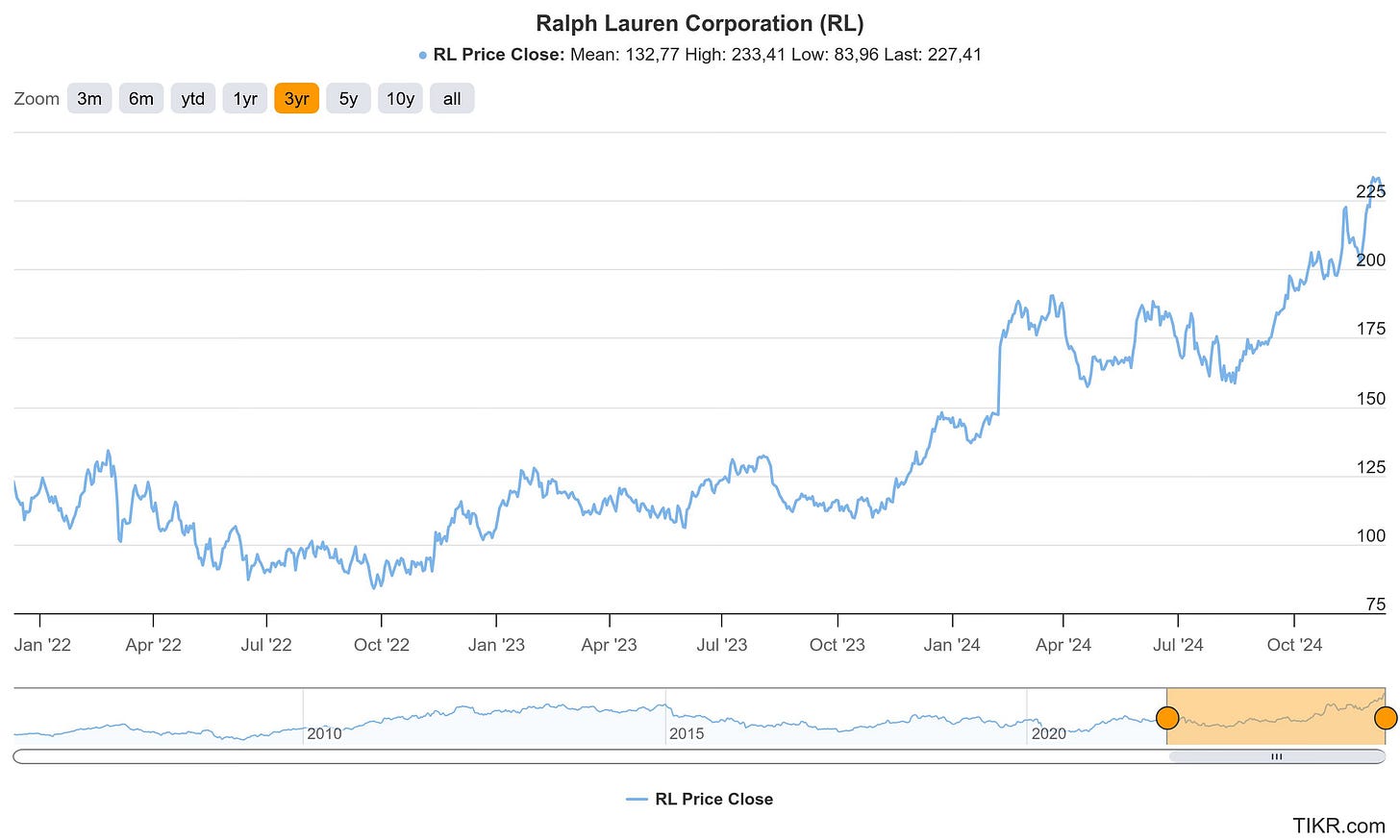This screenshot has height=840, width=1400.
Task: Click the 225 price axis label
Action: (x=1371, y=191)
